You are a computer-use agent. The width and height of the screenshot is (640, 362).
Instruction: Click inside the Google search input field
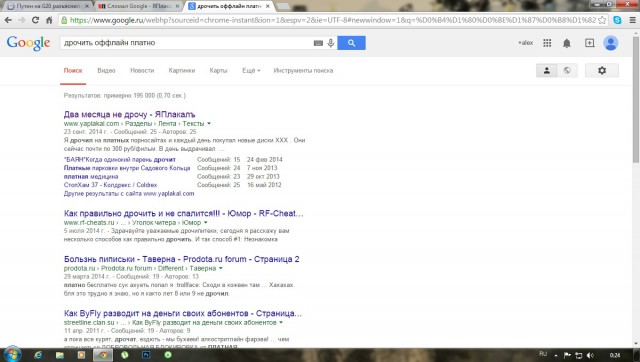pyautogui.click(x=186, y=43)
